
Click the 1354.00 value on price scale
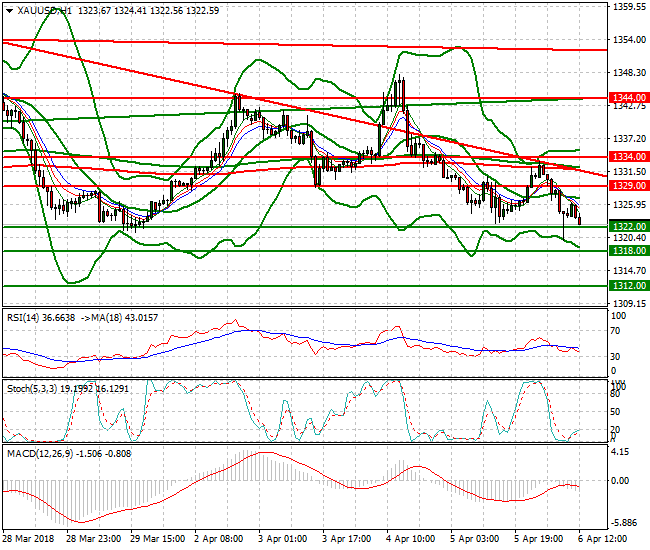(627, 40)
